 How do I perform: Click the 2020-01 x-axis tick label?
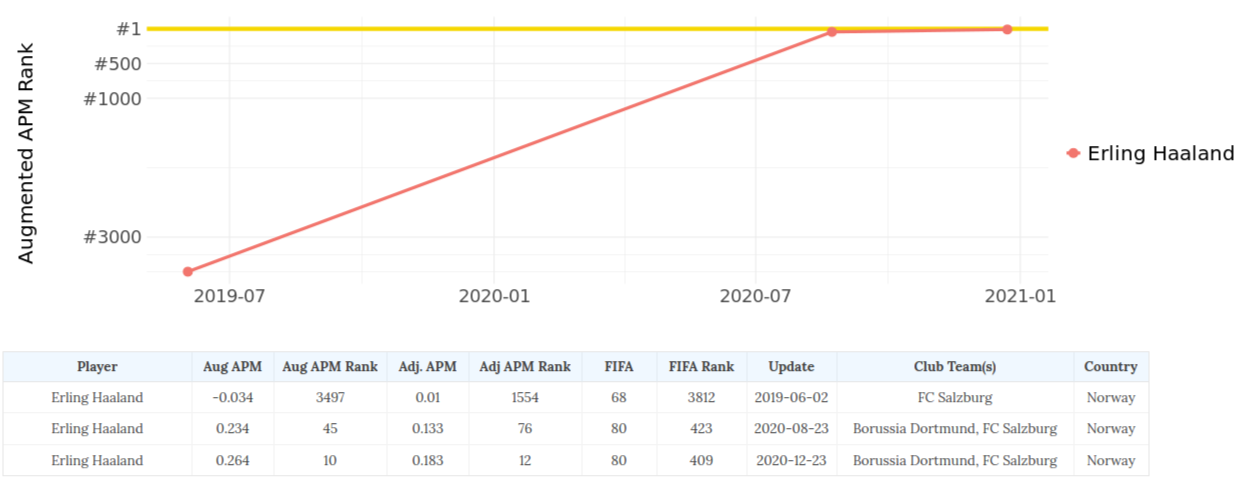tap(493, 296)
